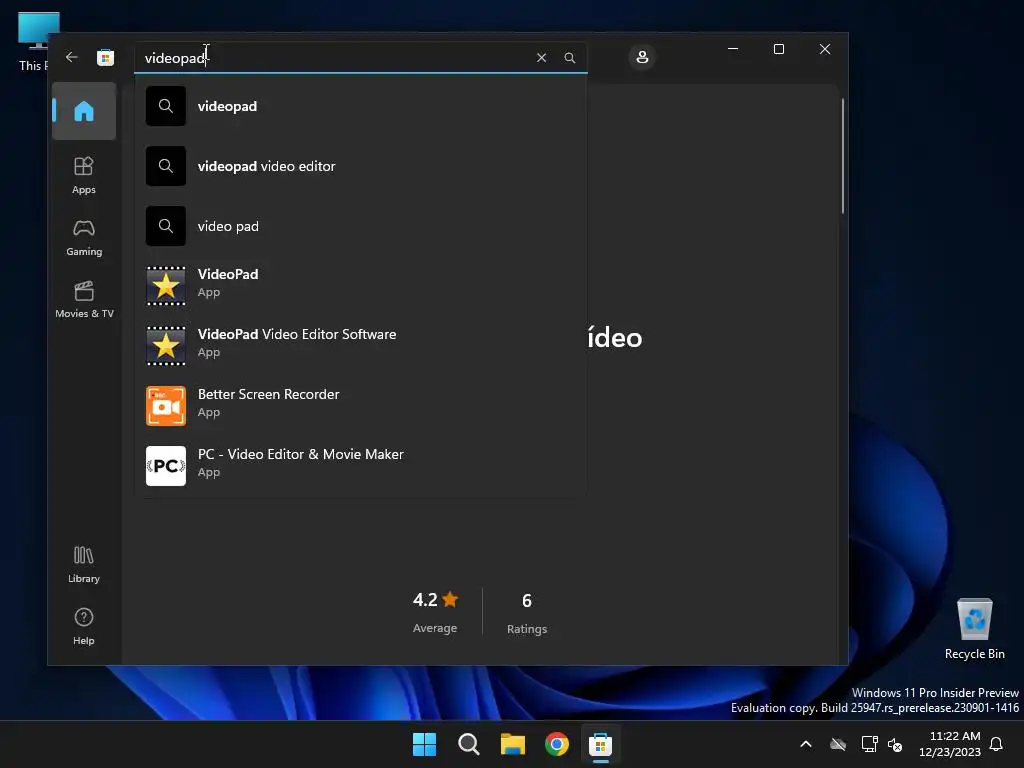This screenshot has width=1024, height=768.
Task: Select the This PC desktop icon
Action: [34, 41]
